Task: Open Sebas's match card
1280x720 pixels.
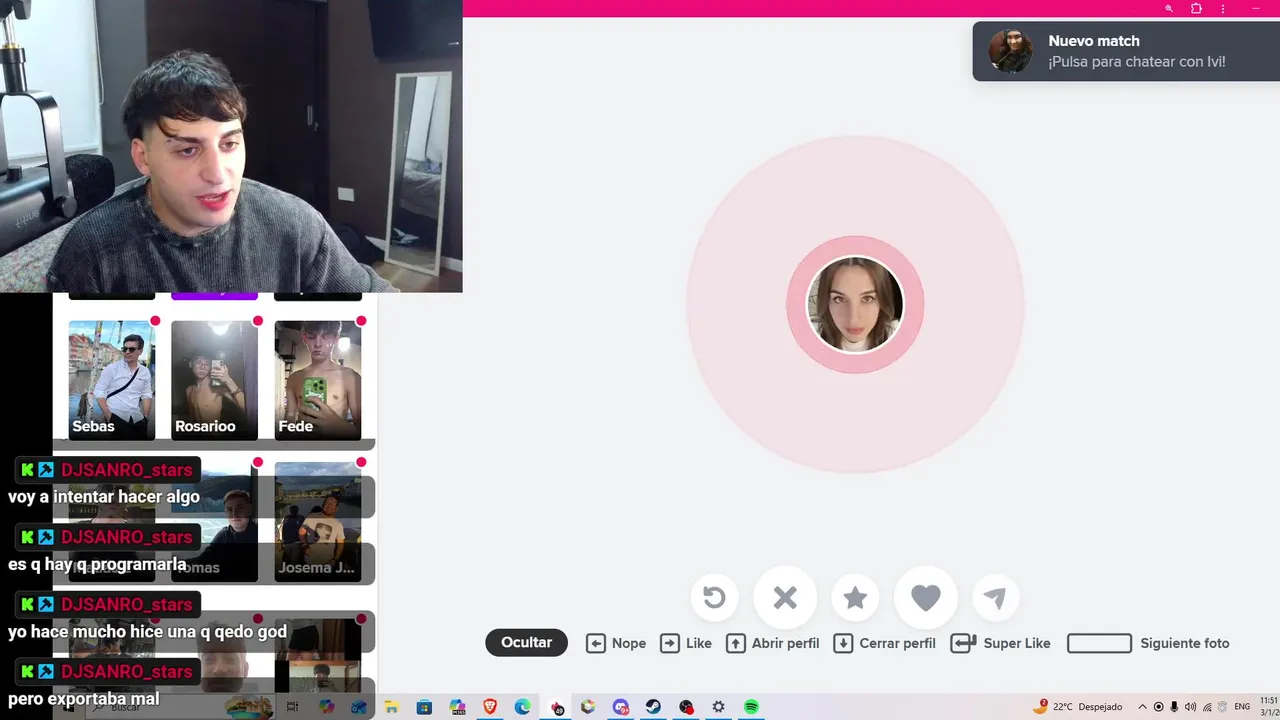Action: [111, 380]
